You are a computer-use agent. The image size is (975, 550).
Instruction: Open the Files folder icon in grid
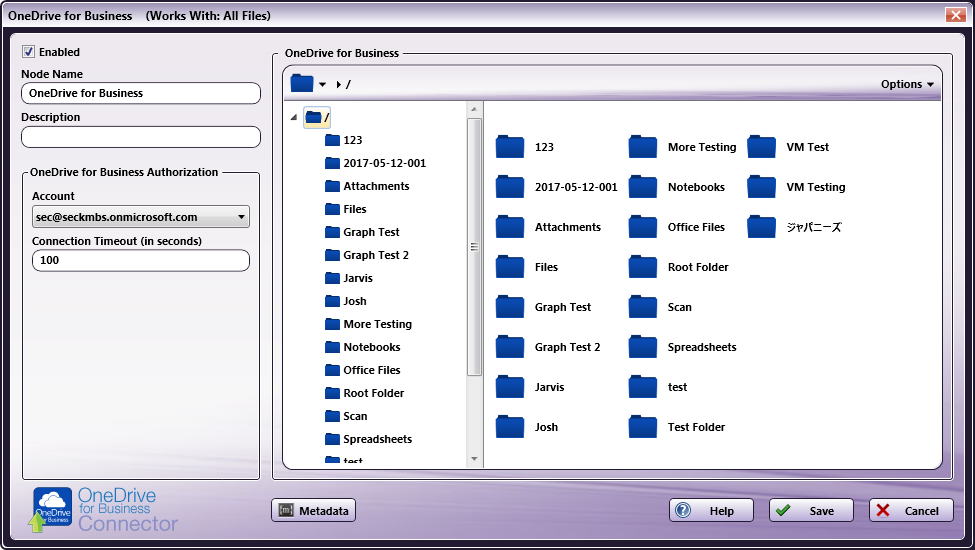pos(510,267)
